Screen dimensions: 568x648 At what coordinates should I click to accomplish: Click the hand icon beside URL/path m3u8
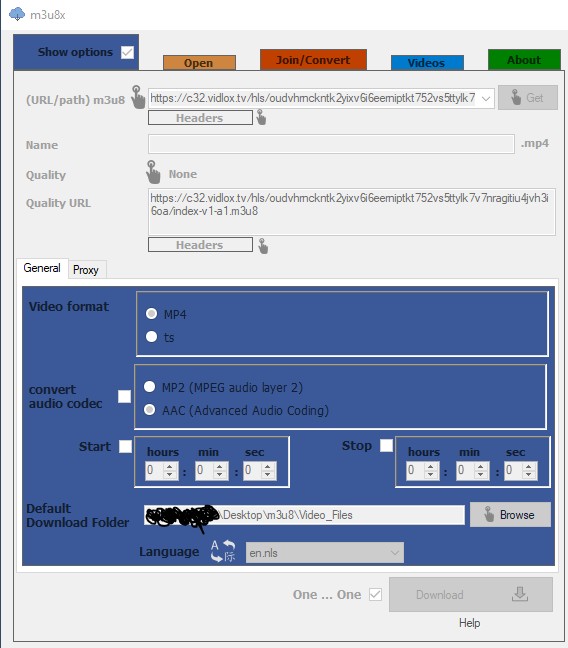138,97
